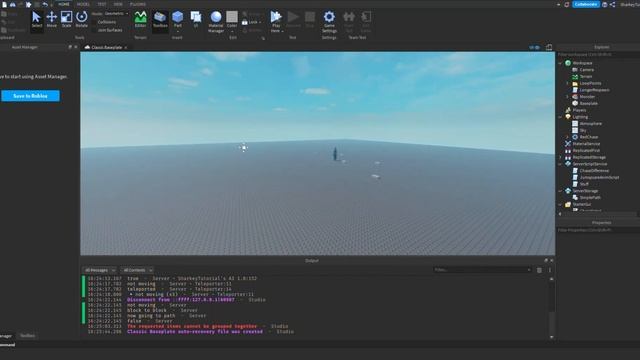Screen dimensions: 640x360
Task: Click the Team Test start icon
Action: pos(349,21)
